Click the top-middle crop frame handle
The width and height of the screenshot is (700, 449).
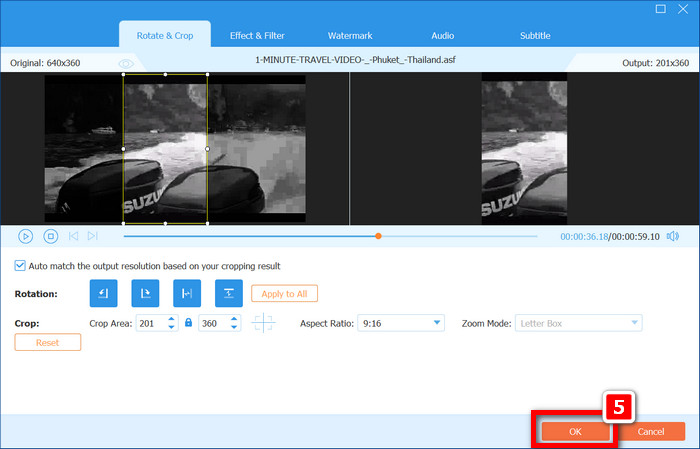coord(165,75)
